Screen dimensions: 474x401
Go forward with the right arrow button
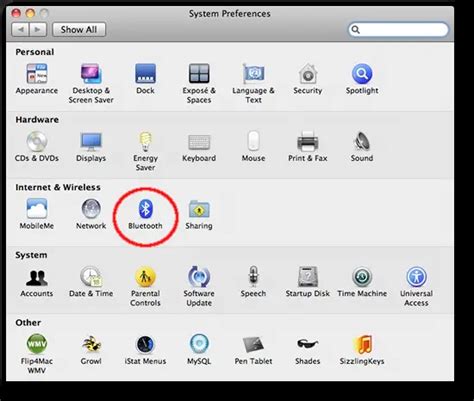[38, 30]
